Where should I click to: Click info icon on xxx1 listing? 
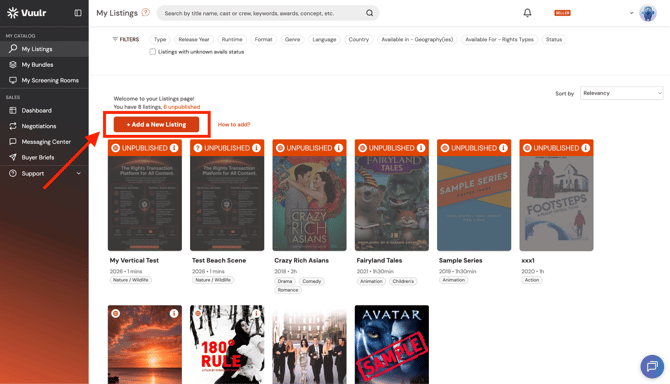585,148
